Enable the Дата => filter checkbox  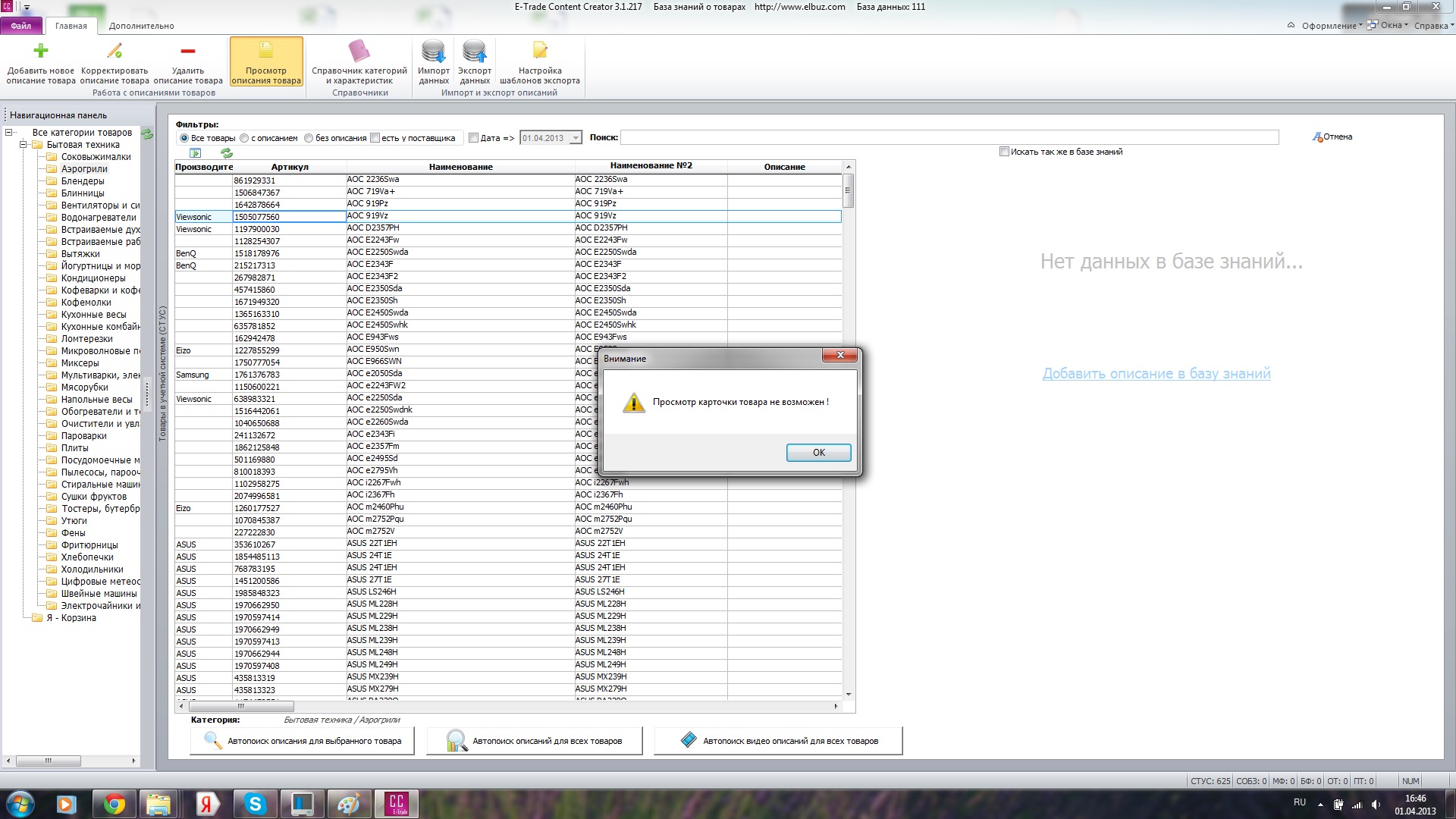pos(474,138)
